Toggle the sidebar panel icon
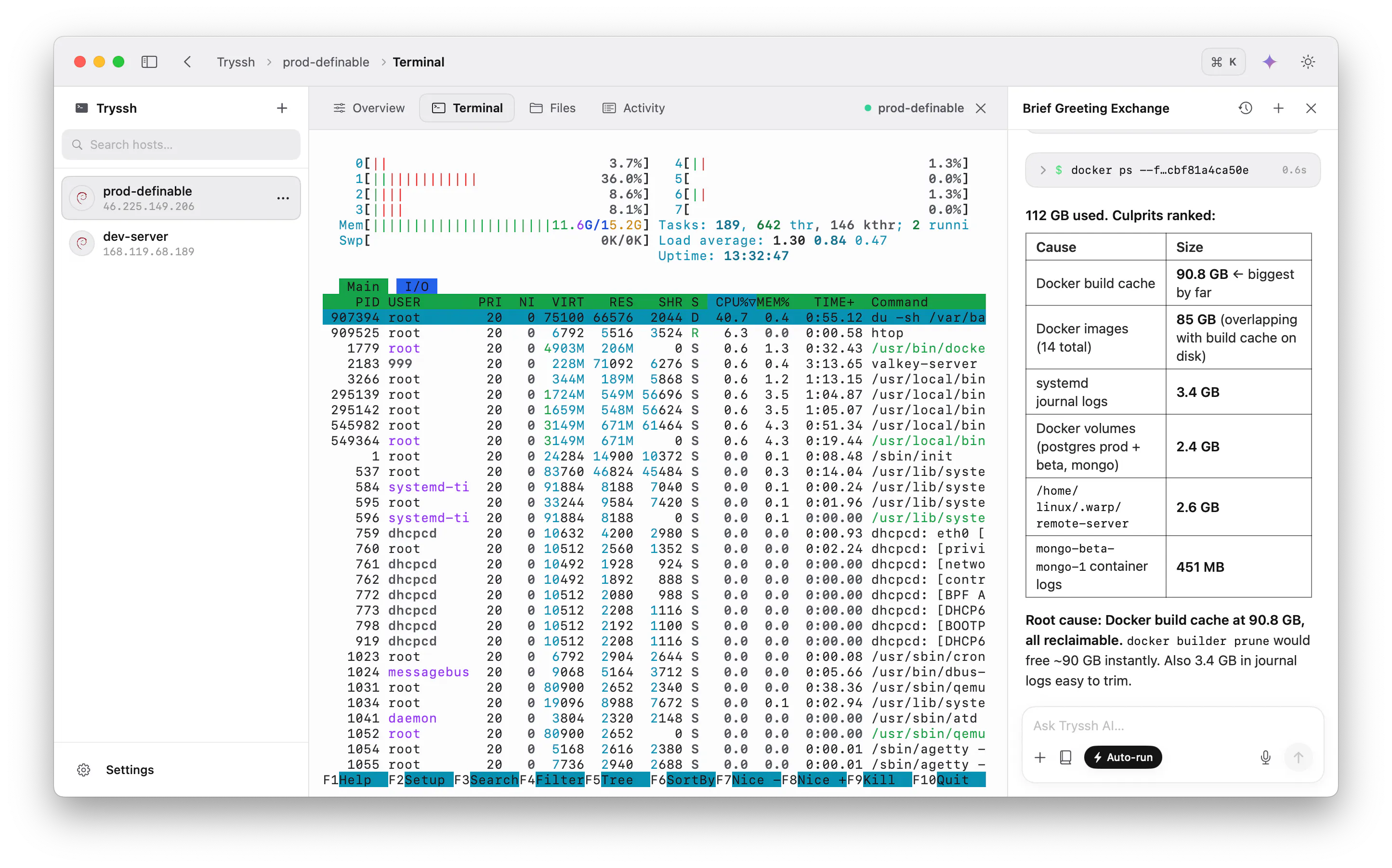This screenshot has width=1392, height=868. [x=149, y=62]
